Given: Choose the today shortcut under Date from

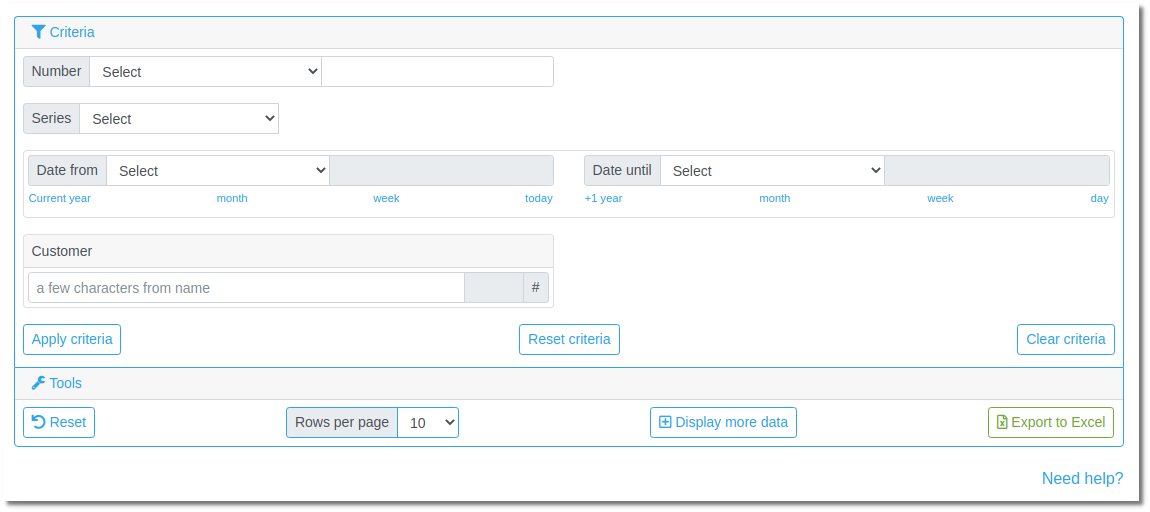Looking at the screenshot, I should 538,198.
